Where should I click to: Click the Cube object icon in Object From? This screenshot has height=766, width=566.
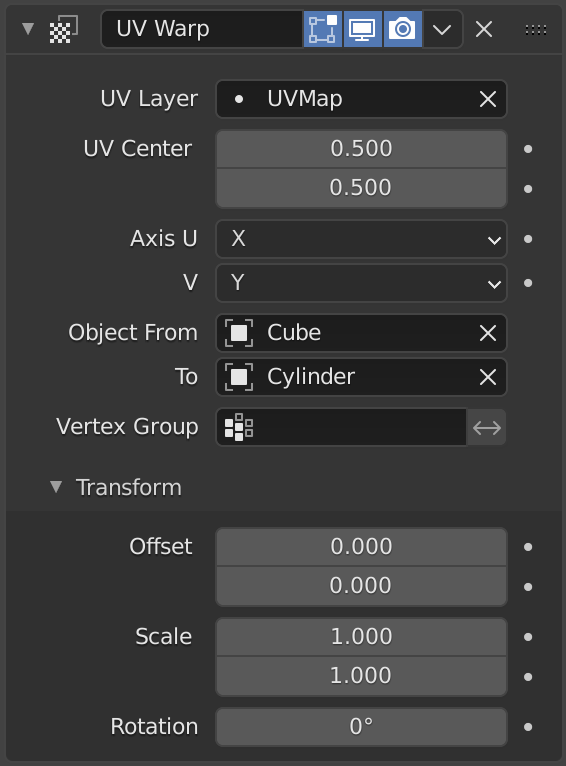[239, 333]
